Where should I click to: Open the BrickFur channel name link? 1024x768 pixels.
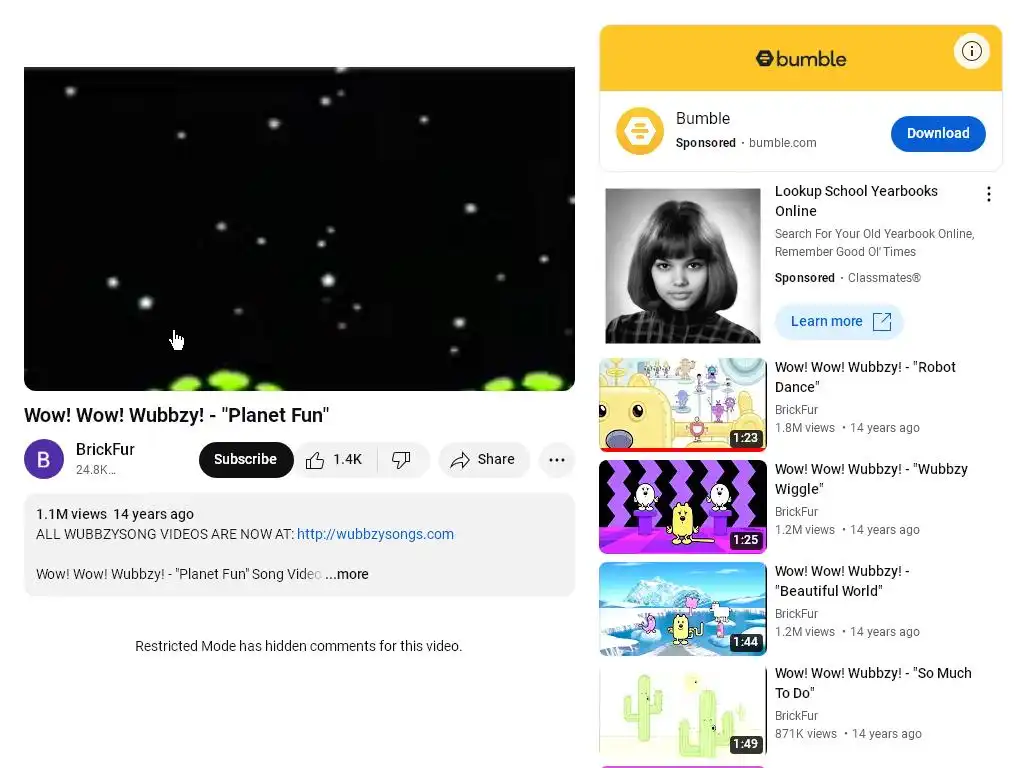pos(105,449)
